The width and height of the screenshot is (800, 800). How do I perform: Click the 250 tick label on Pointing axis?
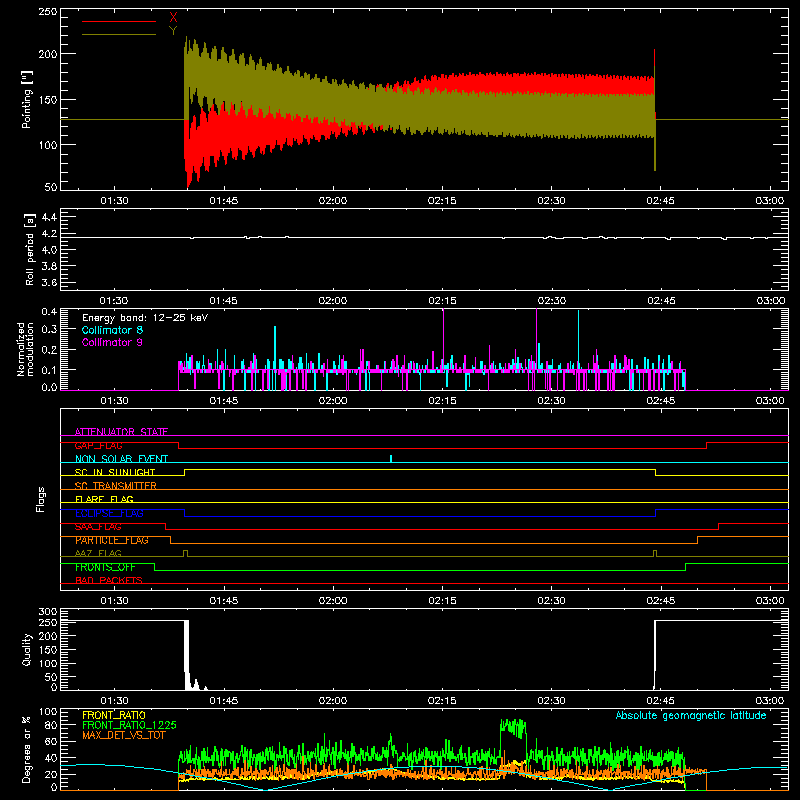point(47,11)
